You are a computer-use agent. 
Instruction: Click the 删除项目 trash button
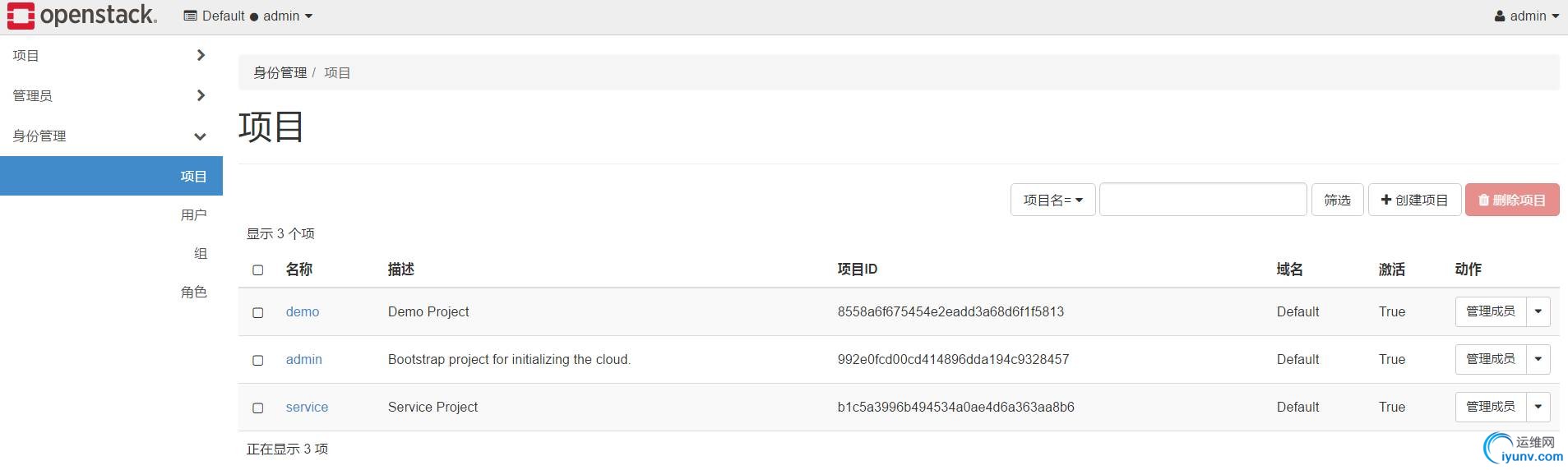point(1511,200)
